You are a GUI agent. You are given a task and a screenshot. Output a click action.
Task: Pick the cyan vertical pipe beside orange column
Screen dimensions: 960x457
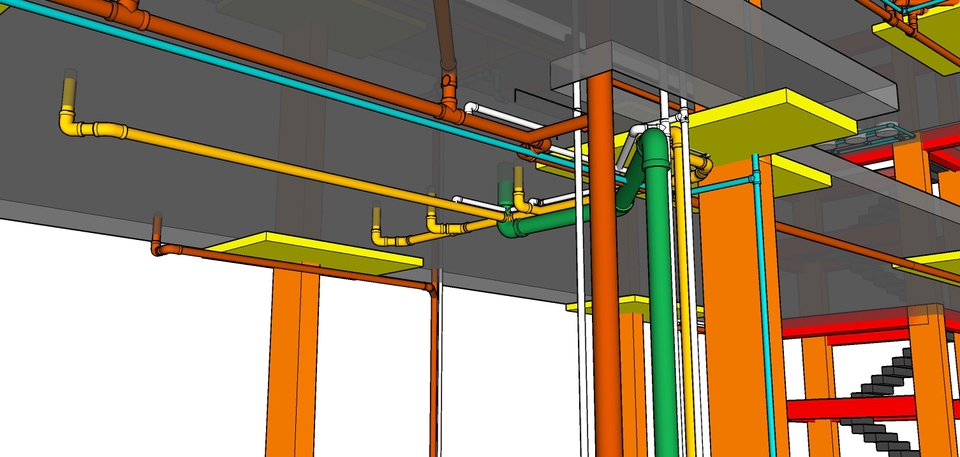click(765, 306)
